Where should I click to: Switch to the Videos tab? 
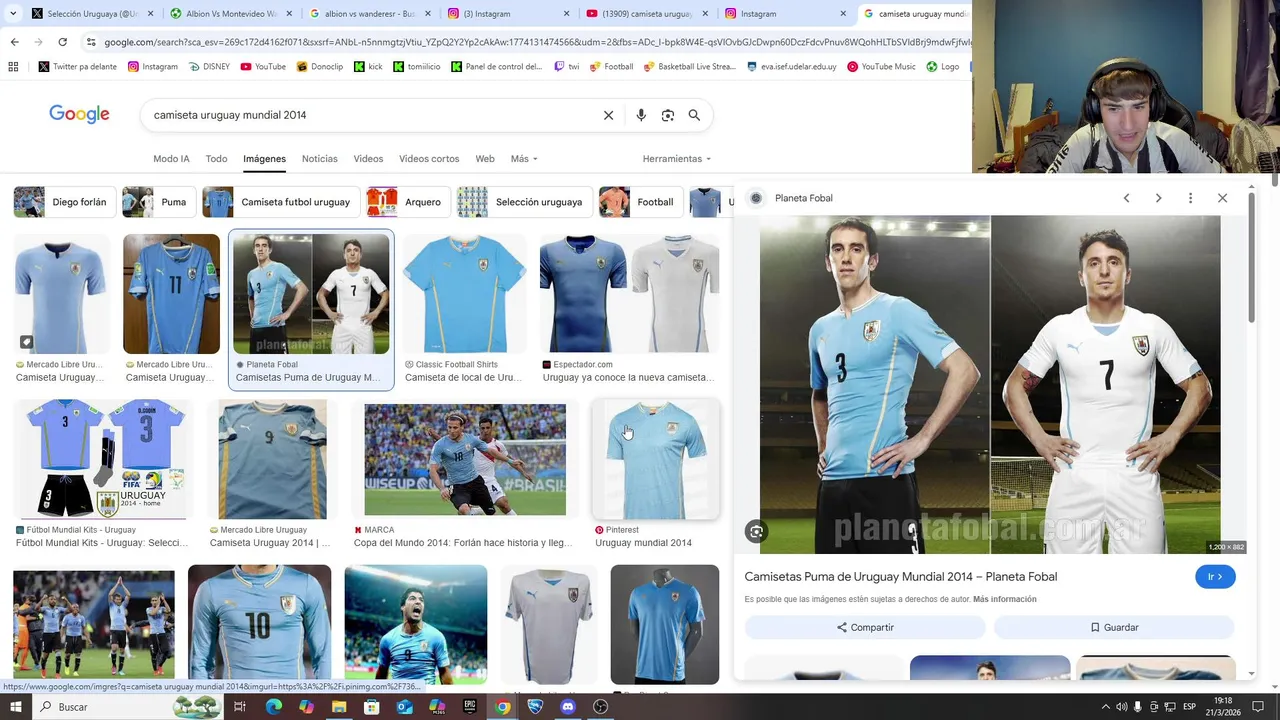[x=368, y=159]
